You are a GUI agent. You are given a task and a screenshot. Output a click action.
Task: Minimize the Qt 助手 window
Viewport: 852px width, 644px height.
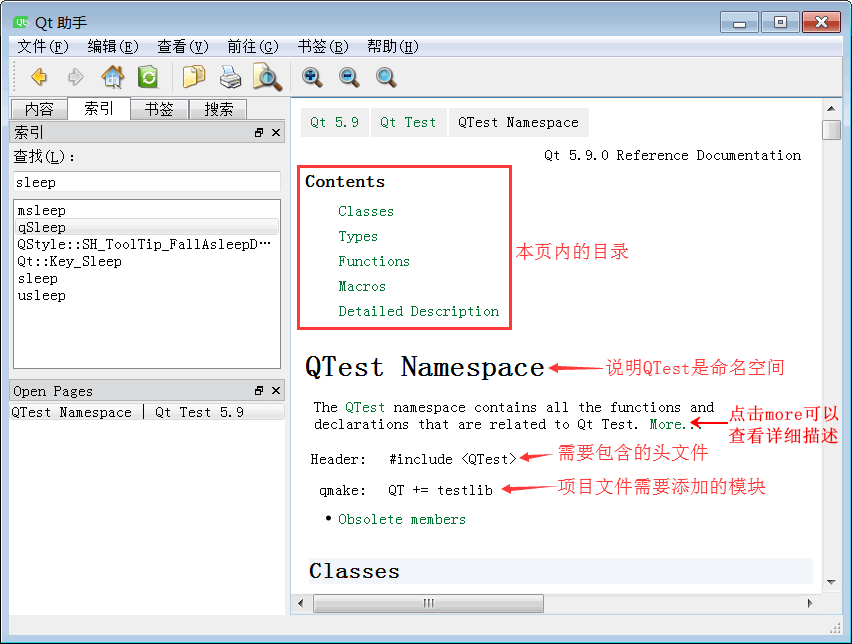pyautogui.click(x=739, y=23)
